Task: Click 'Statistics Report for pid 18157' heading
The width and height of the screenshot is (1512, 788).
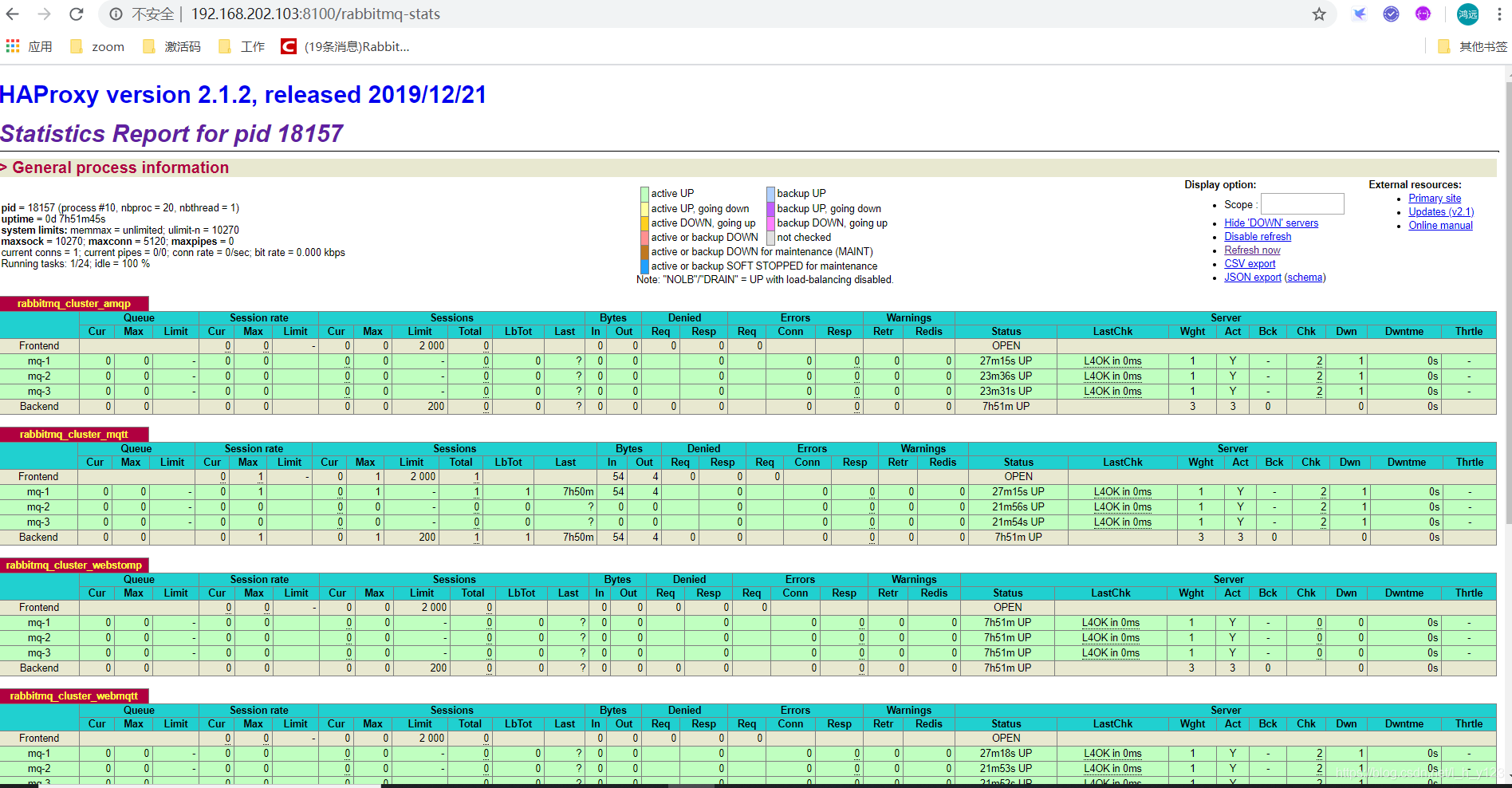Action: (x=171, y=134)
